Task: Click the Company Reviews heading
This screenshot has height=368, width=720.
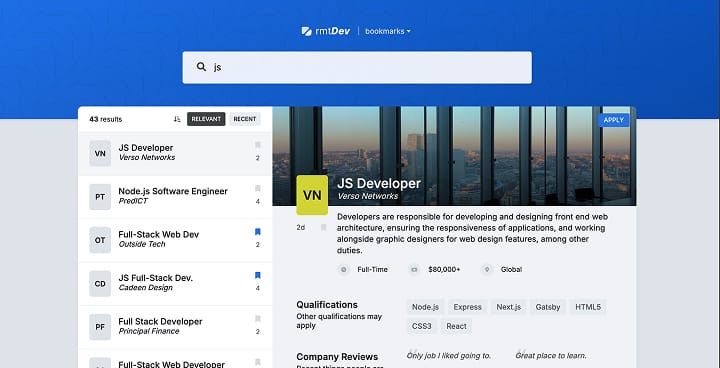Action: click(x=337, y=357)
